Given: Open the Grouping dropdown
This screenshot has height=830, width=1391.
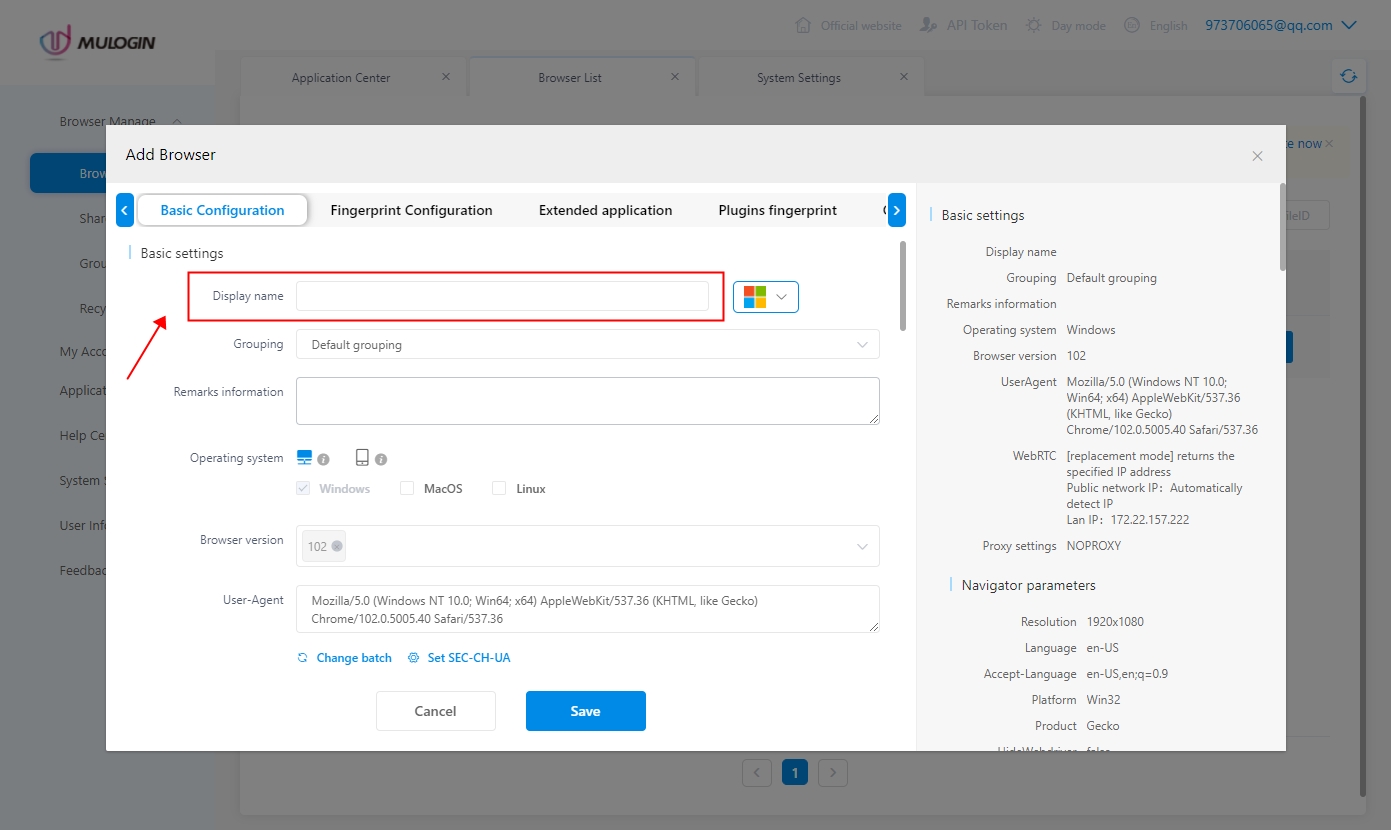Looking at the screenshot, I should pos(587,345).
